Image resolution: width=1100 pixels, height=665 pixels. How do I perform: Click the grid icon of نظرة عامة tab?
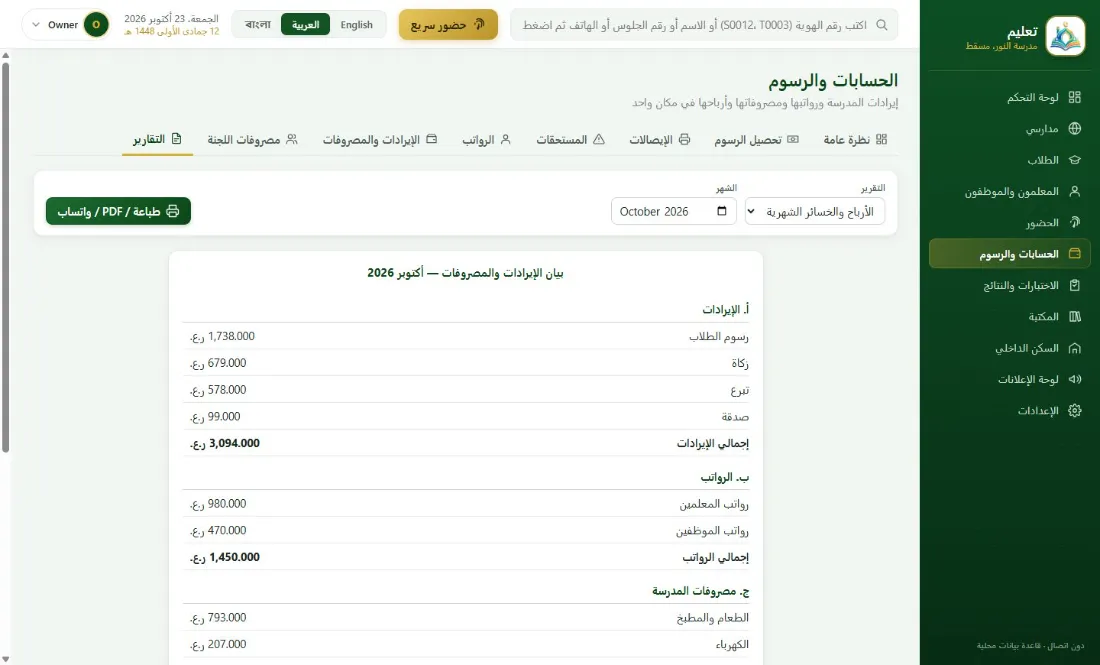tap(881, 140)
